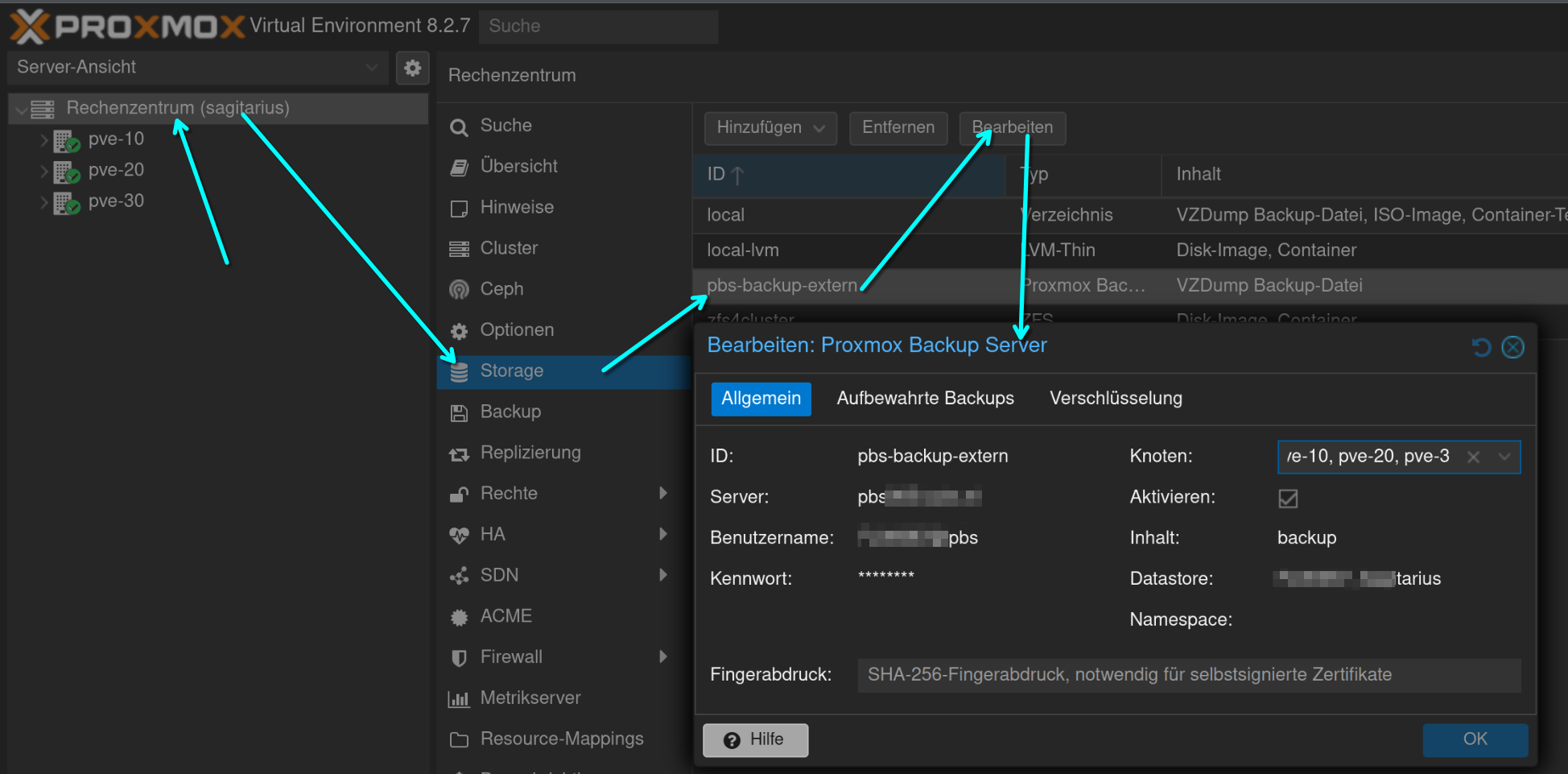Focus the Suche search field
The width and height of the screenshot is (1568, 774).
click(599, 27)
